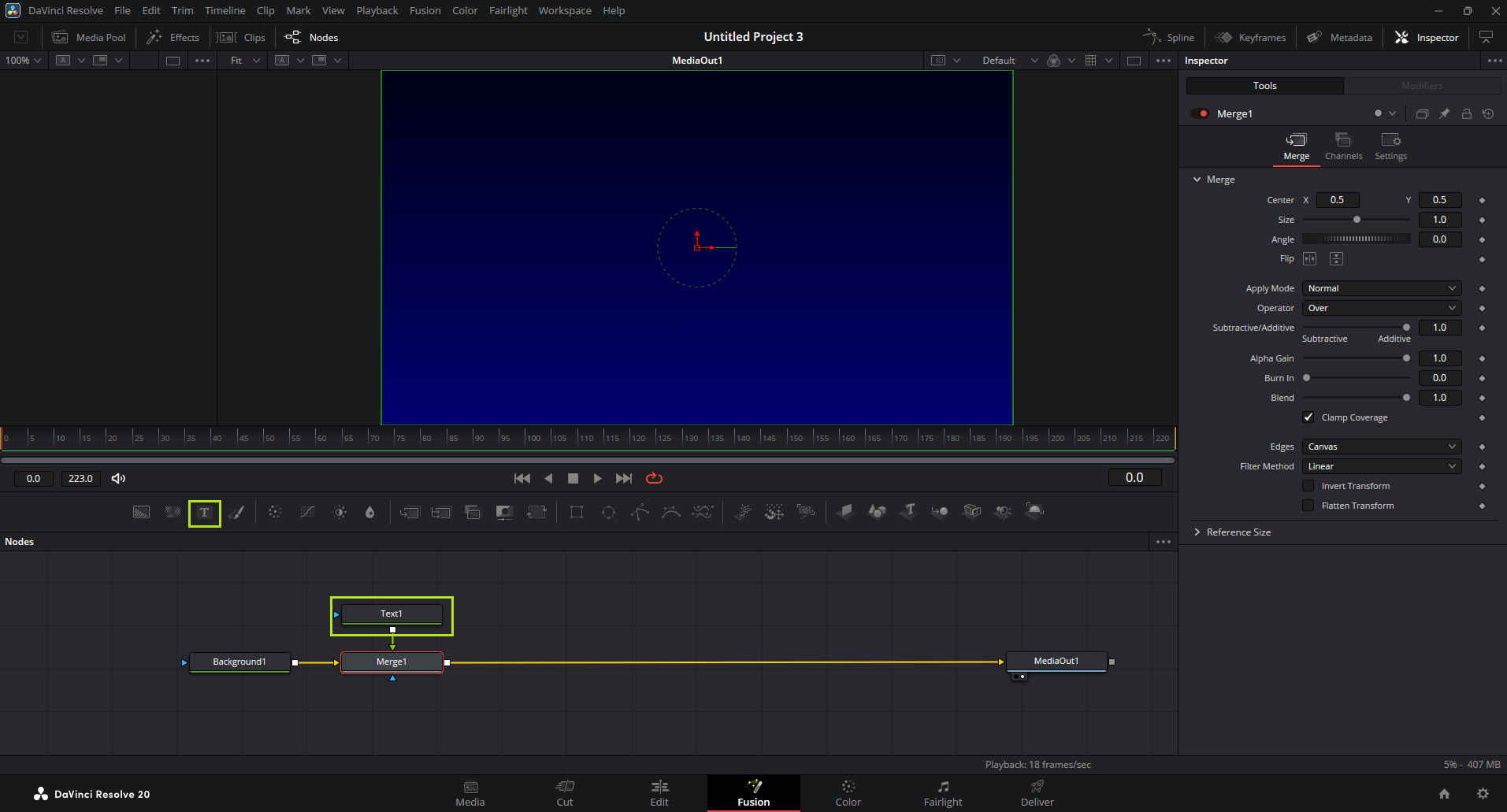Go to the Color page
1507x812 pixels.
click(848, 793)
